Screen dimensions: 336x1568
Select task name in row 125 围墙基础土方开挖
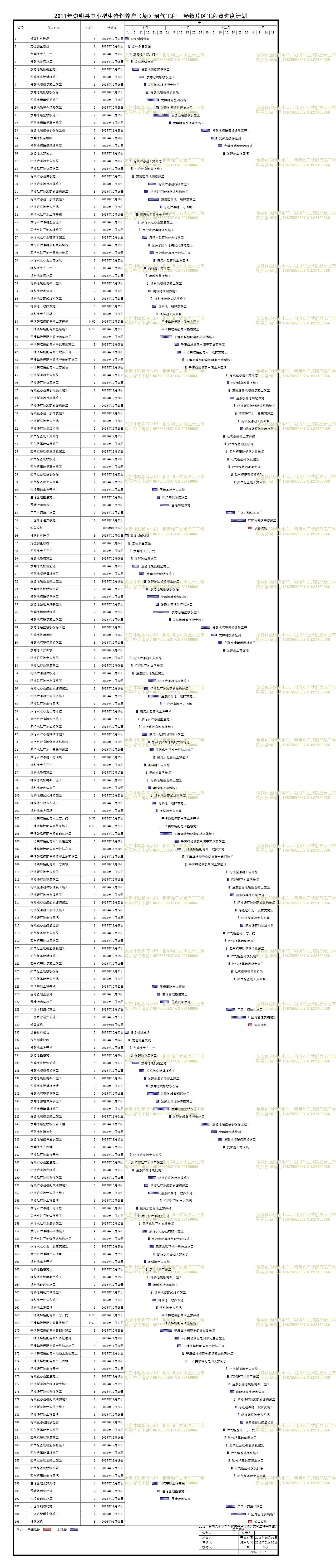coord(43,987)
